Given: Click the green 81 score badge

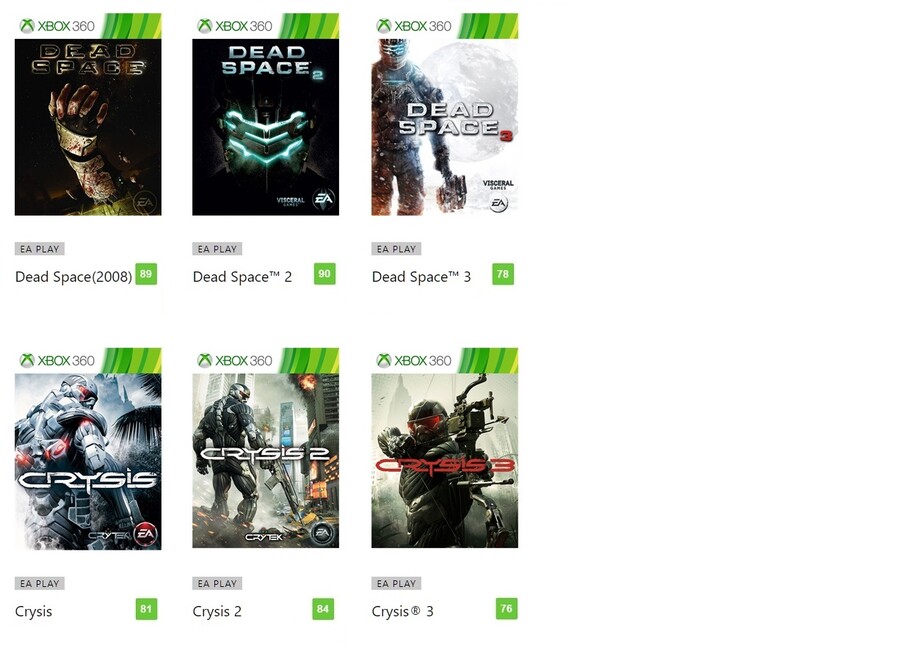Looking at the screenshot, I should pos(146,609).
